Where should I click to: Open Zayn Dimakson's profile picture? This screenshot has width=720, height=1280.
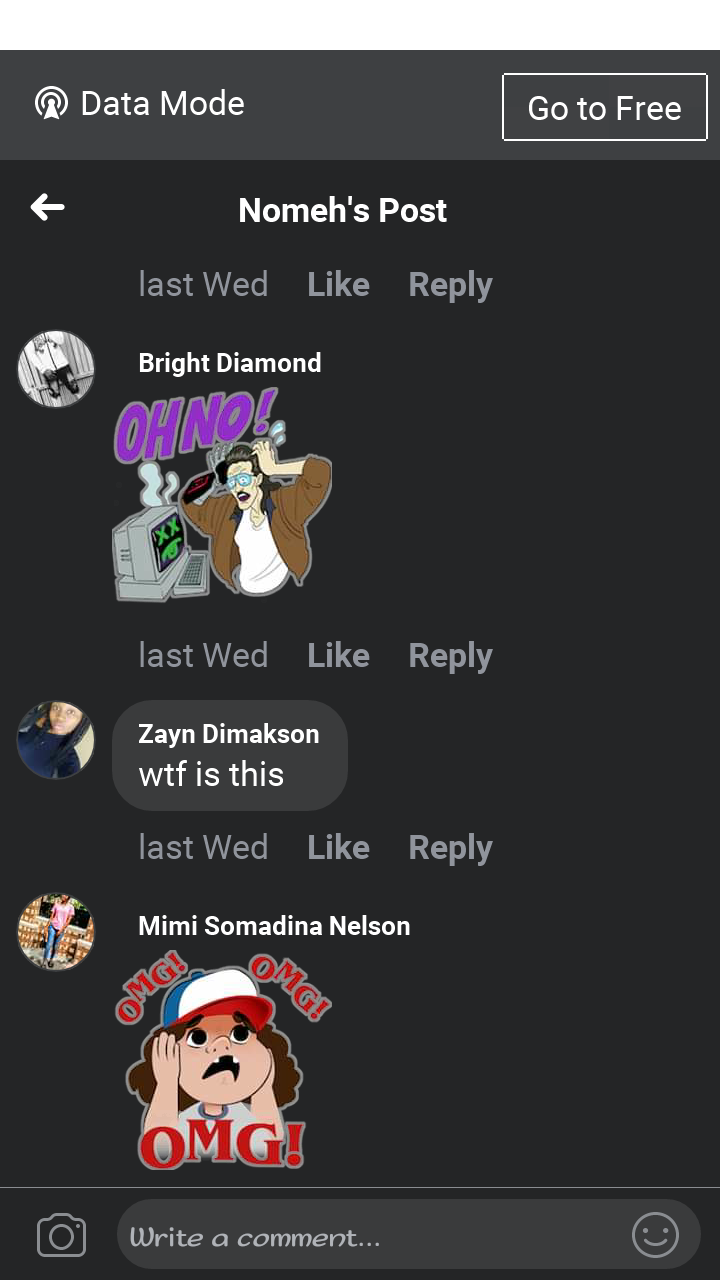pyautogui.click(x=56, y=740)
